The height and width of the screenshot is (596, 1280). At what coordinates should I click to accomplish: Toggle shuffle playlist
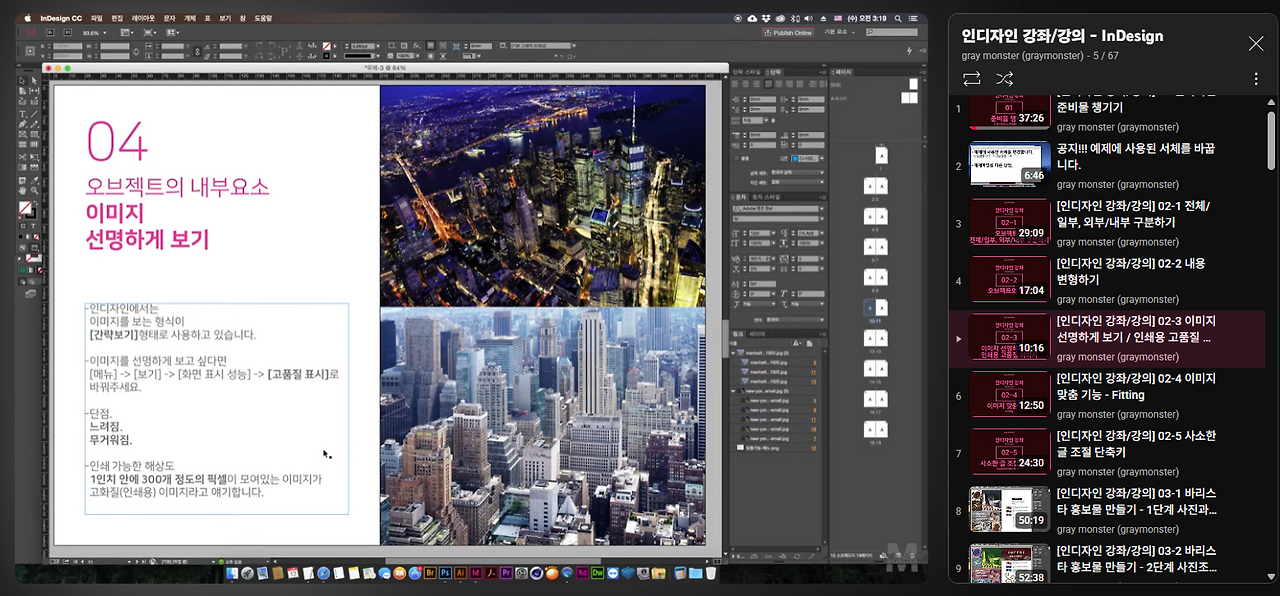point(1004,78)
